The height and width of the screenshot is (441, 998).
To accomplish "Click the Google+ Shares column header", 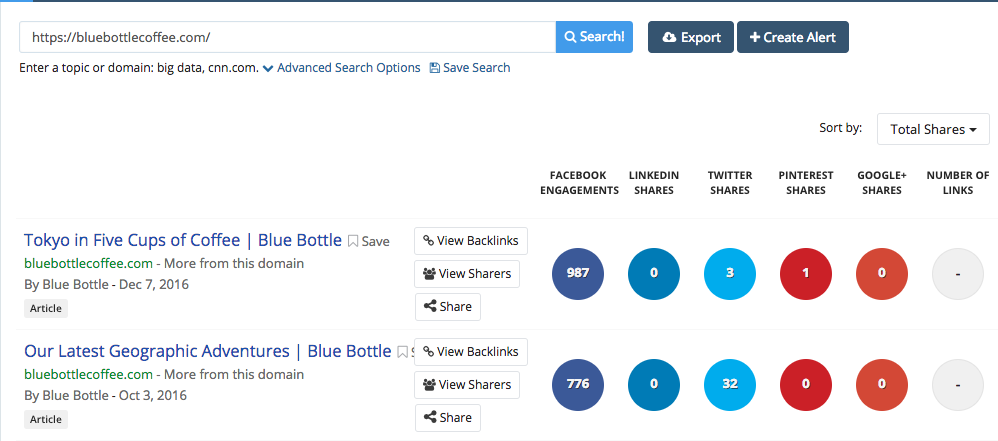I will pyautogui.click(x=882, y=183).
